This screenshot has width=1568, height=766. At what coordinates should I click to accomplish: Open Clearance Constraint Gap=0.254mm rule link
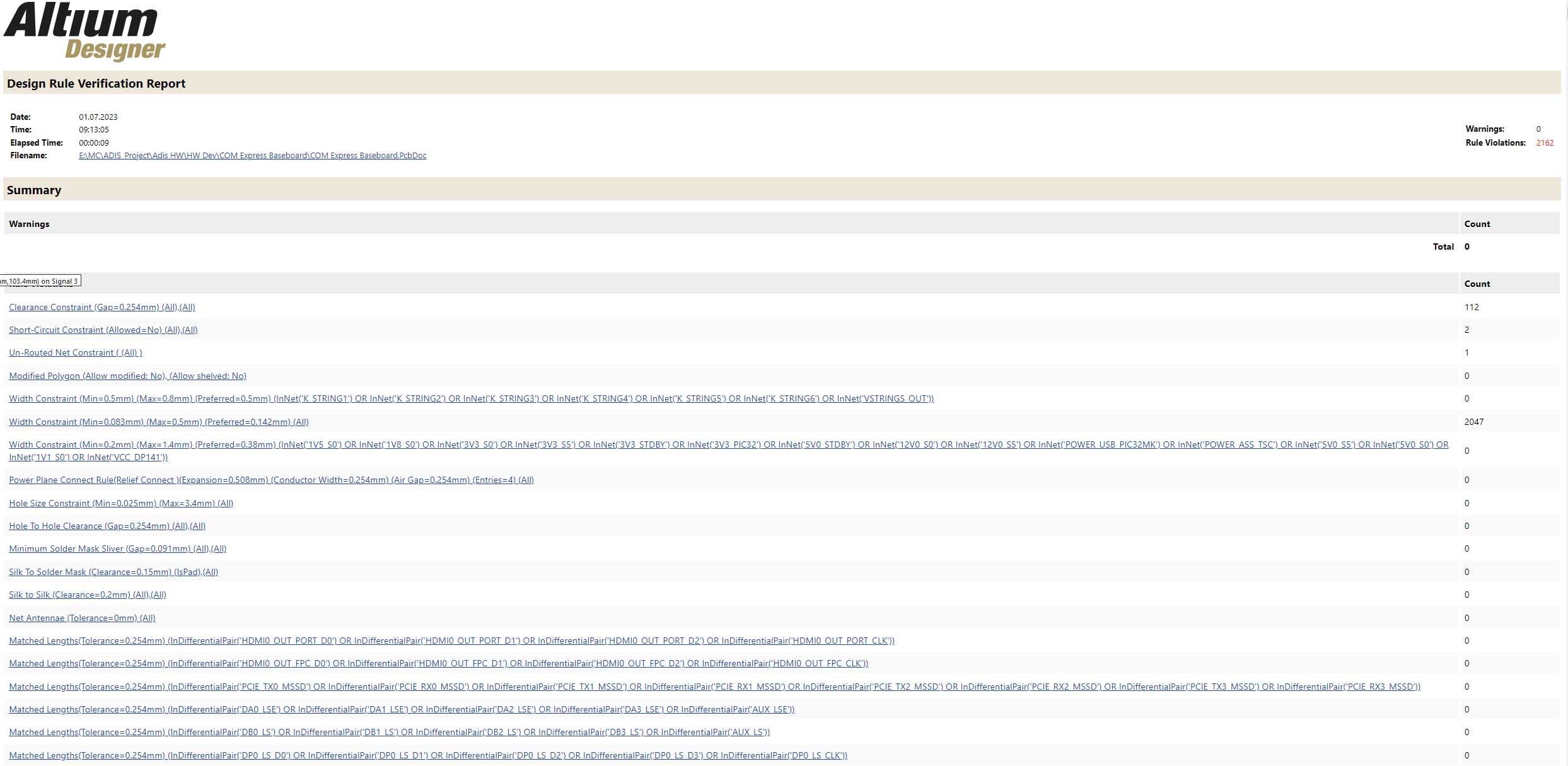click(102, 307)
